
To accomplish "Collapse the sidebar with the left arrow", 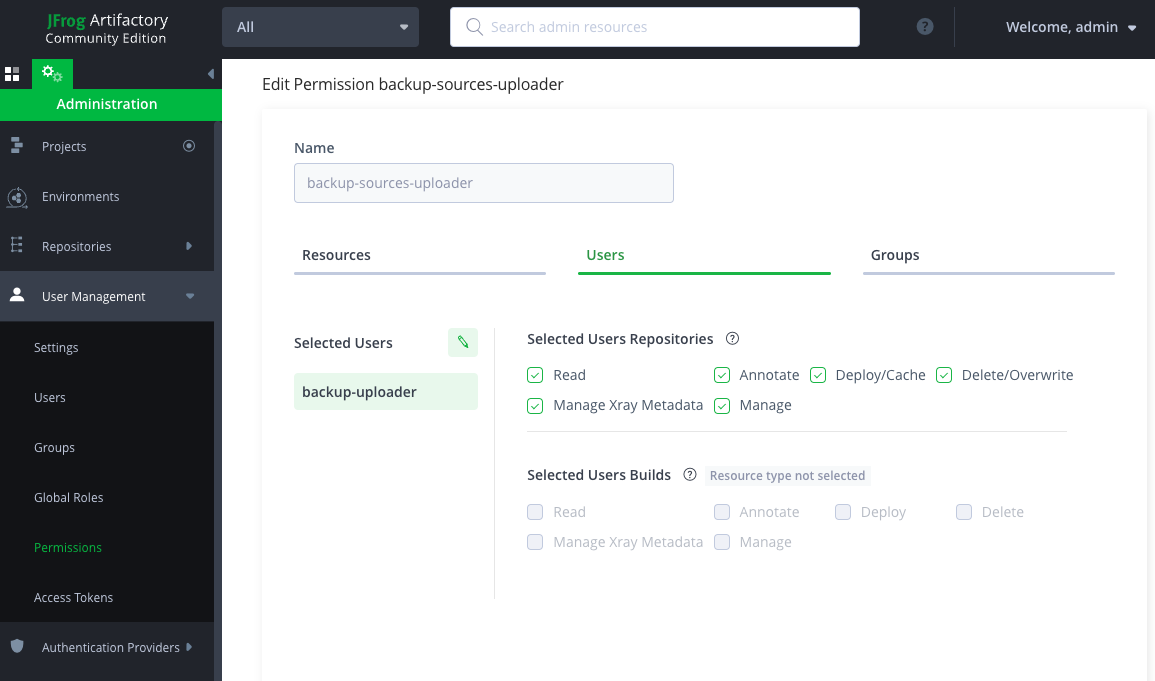I will tap(210, 73).
